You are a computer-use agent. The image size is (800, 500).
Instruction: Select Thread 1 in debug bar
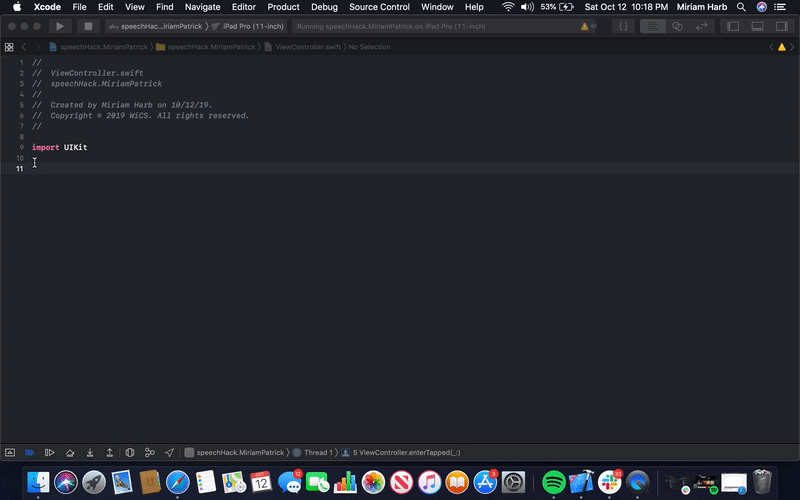[313, 453]
